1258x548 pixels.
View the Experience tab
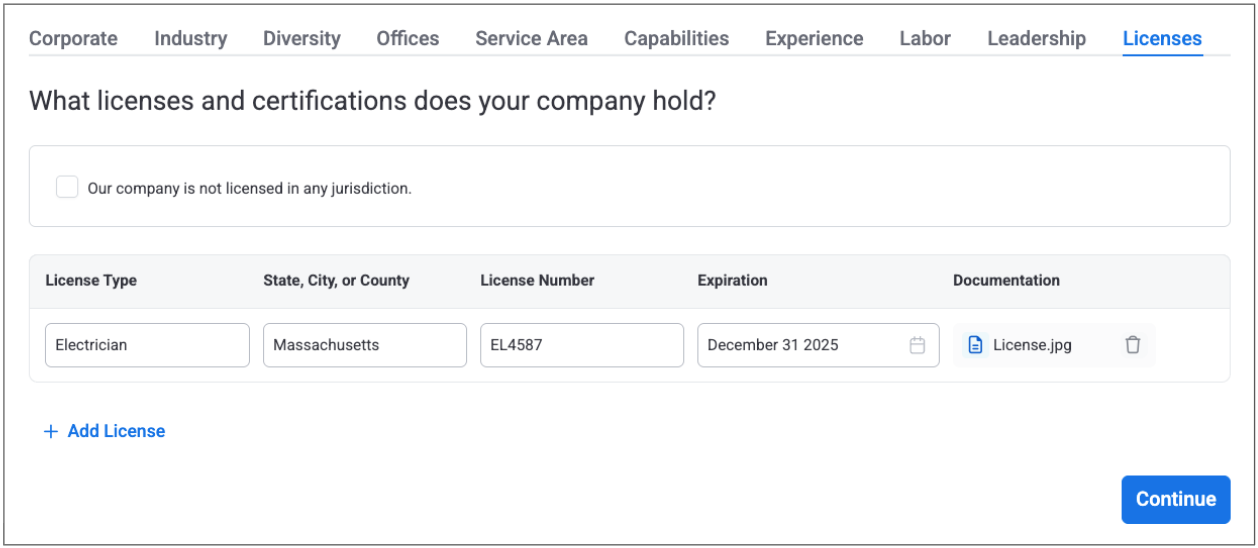814,39
